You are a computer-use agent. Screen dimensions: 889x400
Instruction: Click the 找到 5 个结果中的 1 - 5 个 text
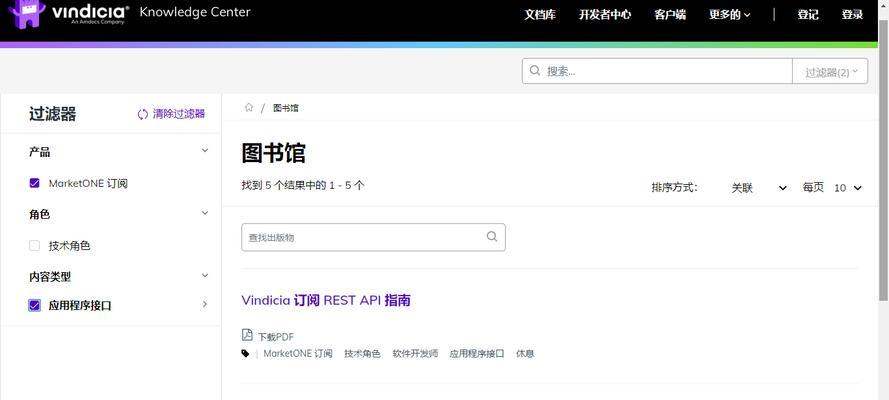(303, 185)
